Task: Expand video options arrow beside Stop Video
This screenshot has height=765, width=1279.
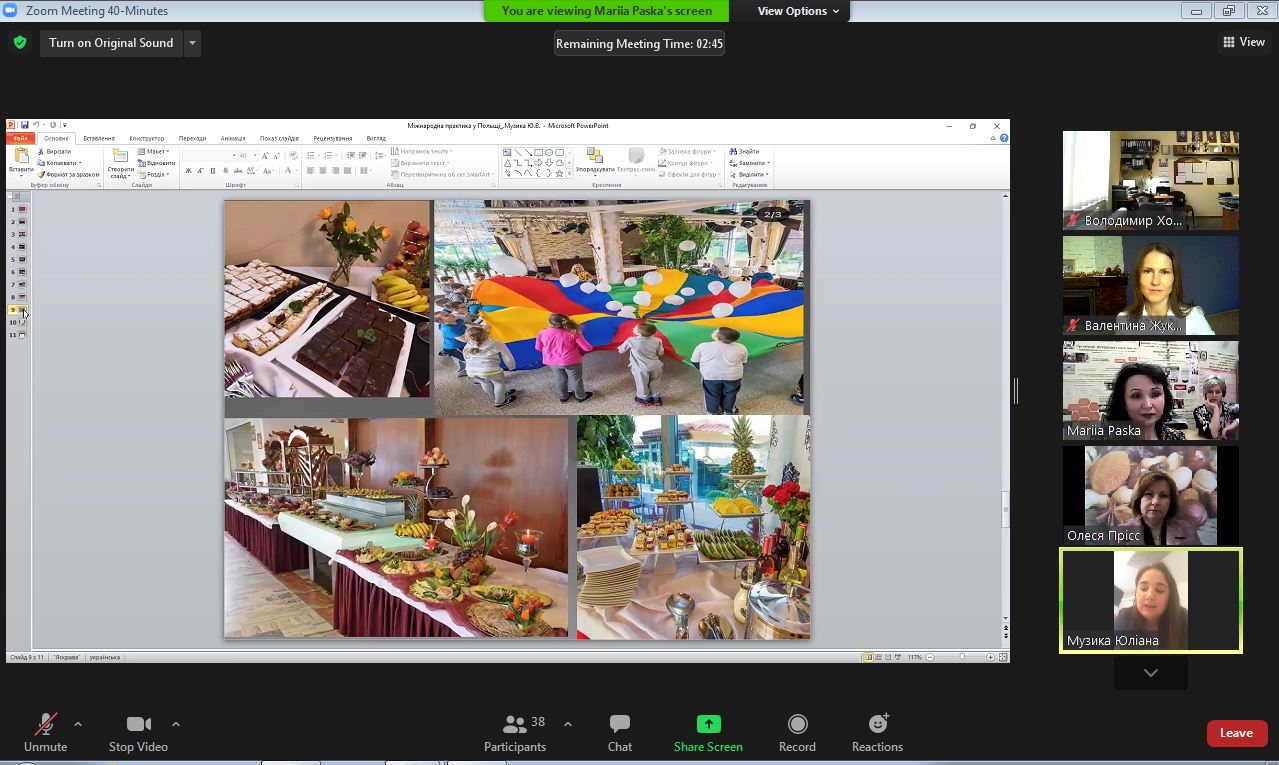Action: [176, 724]
